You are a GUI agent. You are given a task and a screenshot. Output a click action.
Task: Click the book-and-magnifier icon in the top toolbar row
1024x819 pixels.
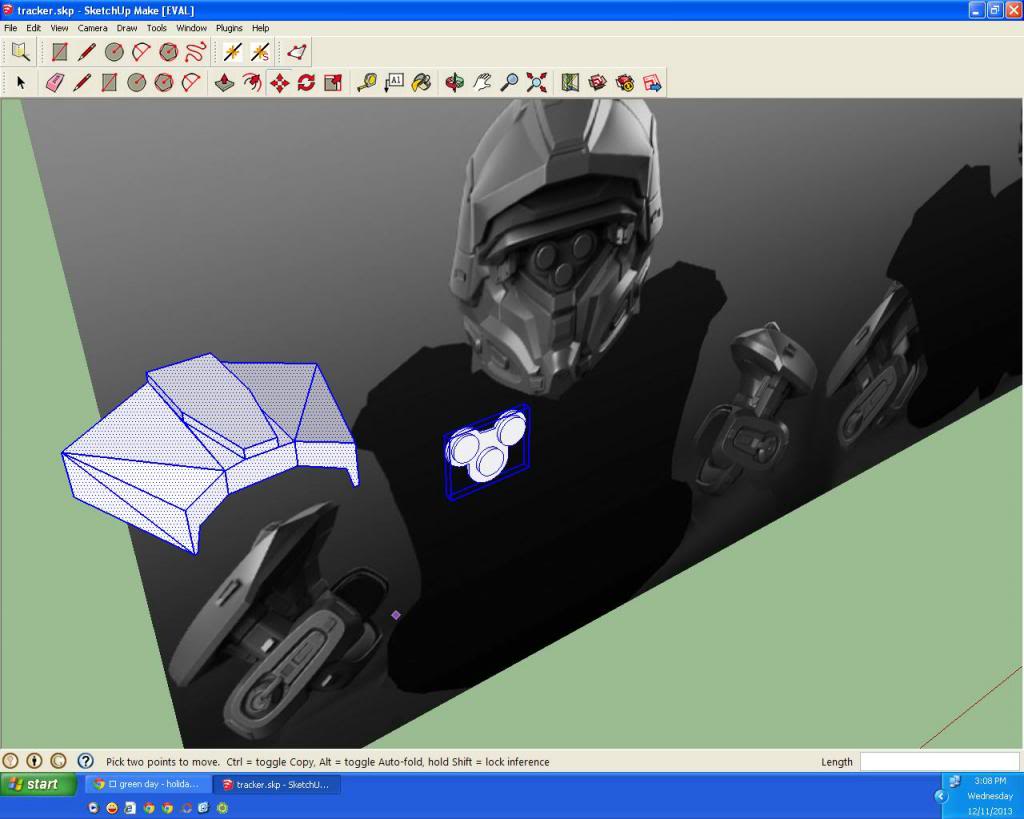pos(21,52)
